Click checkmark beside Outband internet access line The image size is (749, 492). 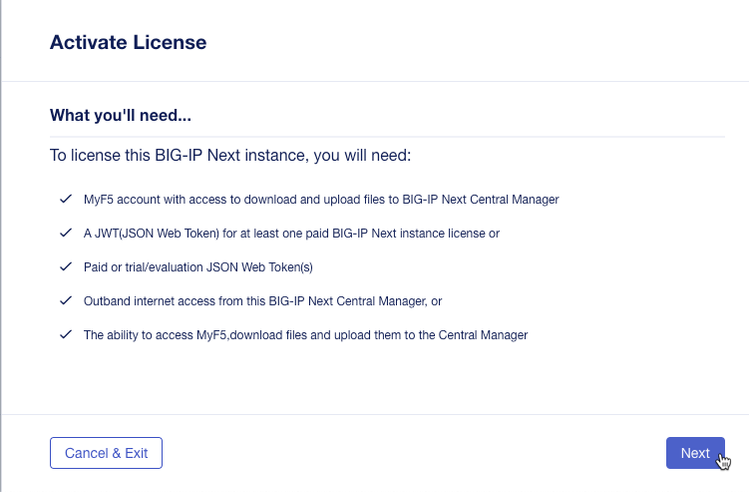click(x=65, y=300)
